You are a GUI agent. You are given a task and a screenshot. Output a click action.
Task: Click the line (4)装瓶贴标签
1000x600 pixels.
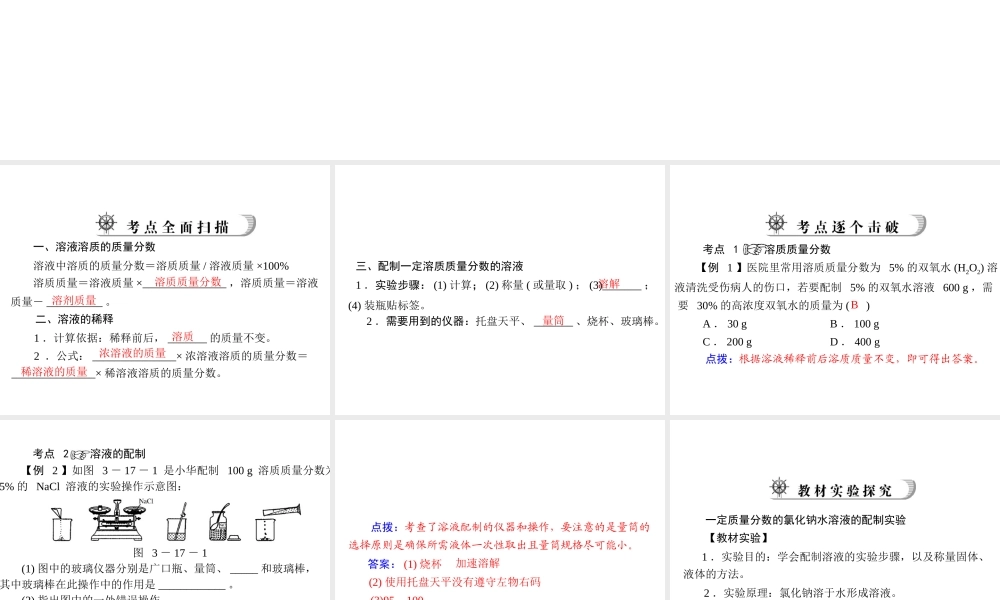pos(387,305)
